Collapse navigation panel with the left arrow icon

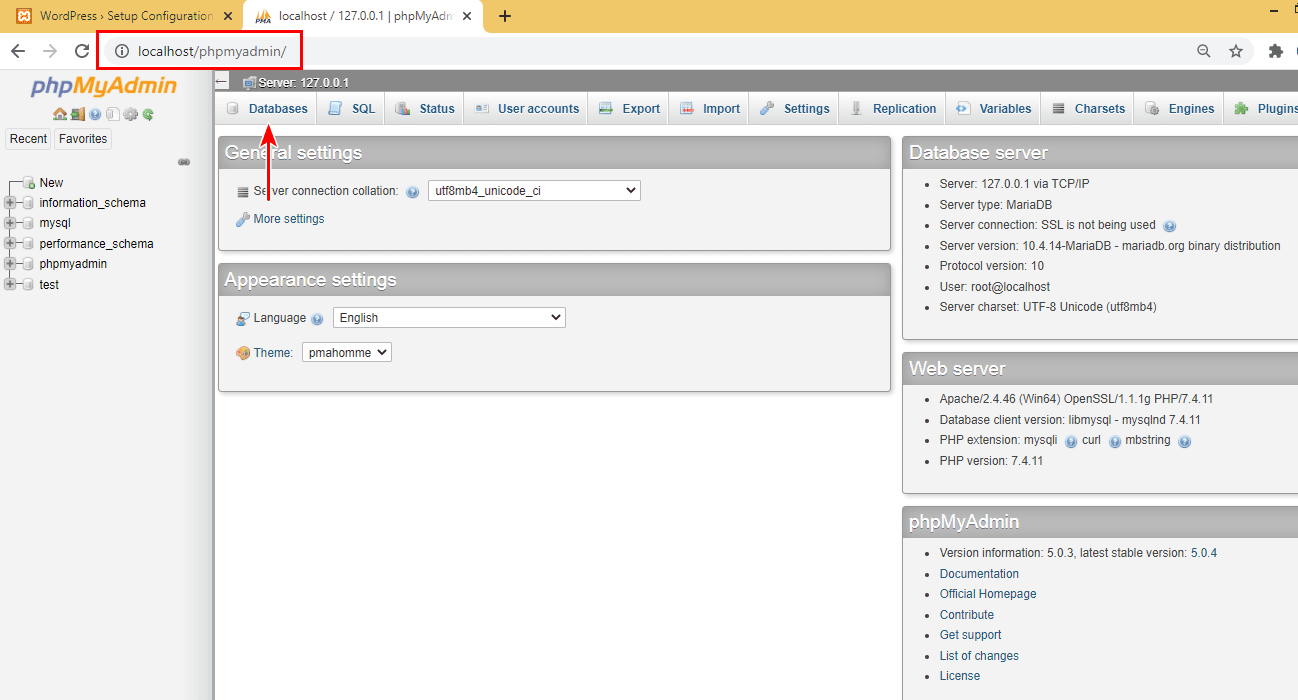(222, 82)
